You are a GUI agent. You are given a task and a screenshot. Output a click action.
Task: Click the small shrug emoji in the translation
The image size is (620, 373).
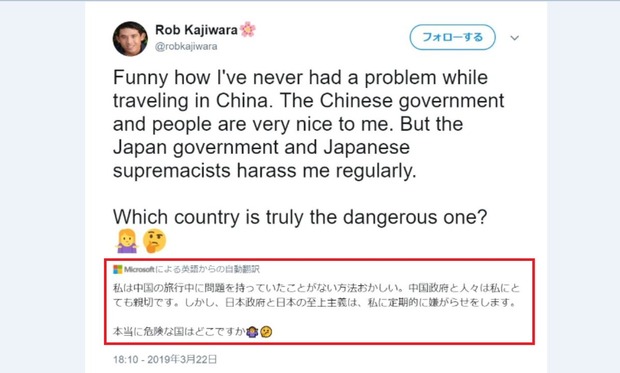click(x=252, y=331)
